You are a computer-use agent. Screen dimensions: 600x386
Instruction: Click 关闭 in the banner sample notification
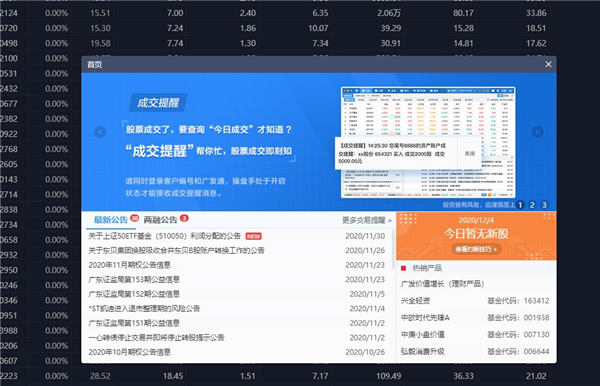pyautogui.click(x=470, y=153)
